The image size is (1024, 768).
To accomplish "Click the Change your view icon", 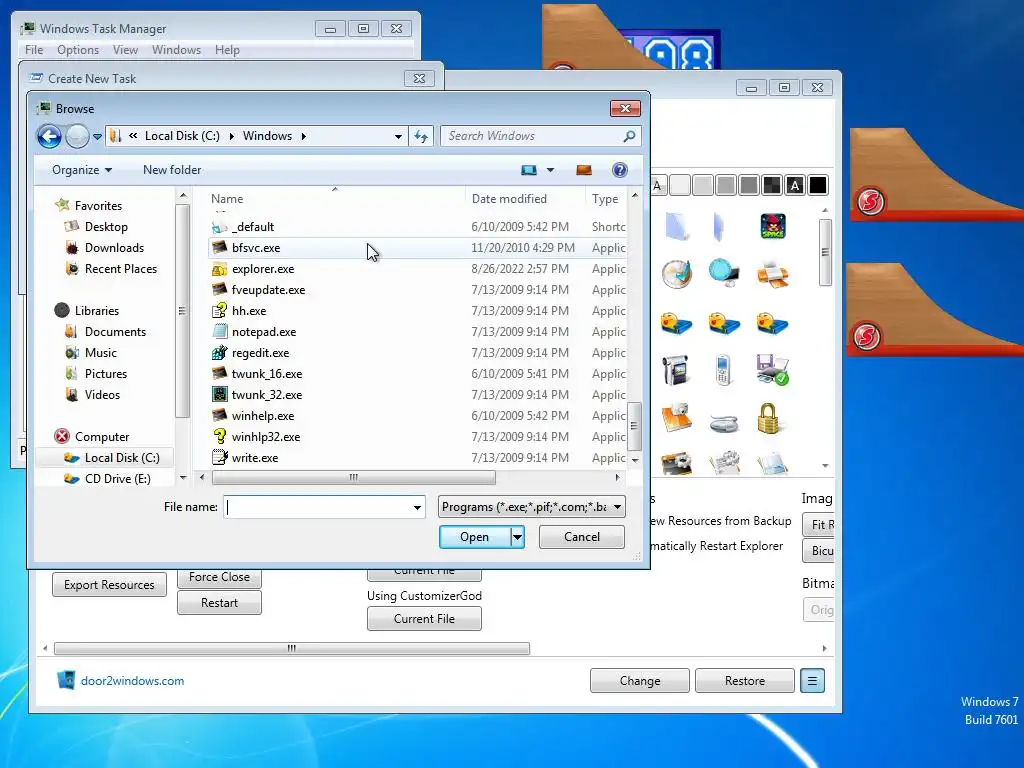I will [x=529, y=170].
